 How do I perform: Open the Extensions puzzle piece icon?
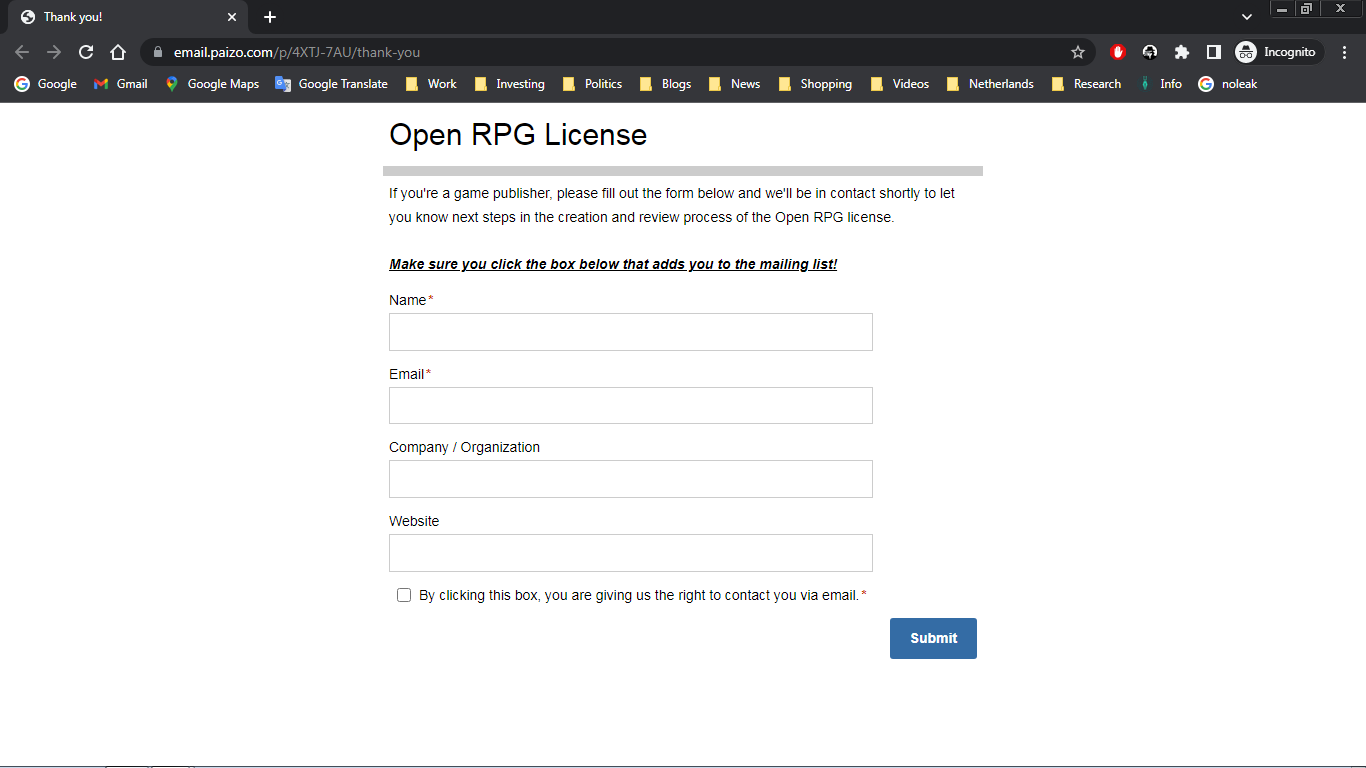(x=1181, y=52)
